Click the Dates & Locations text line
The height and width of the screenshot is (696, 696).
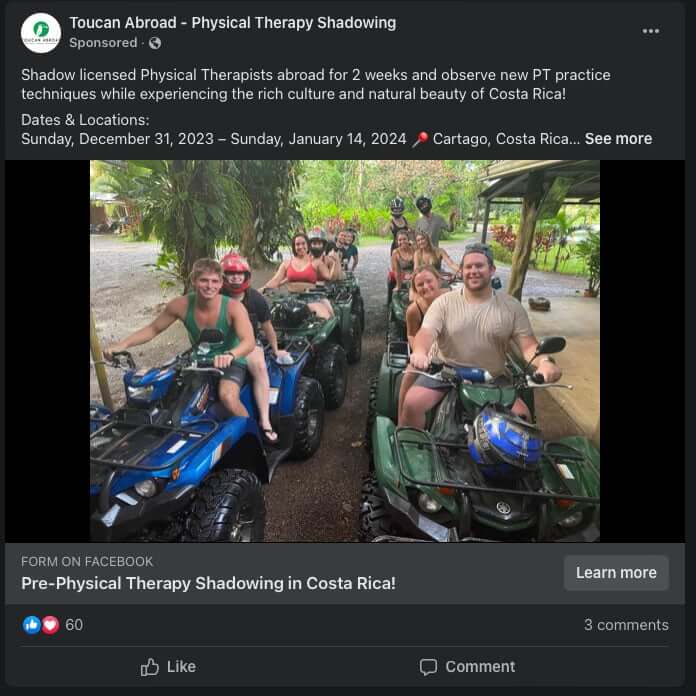coord(85,120)
